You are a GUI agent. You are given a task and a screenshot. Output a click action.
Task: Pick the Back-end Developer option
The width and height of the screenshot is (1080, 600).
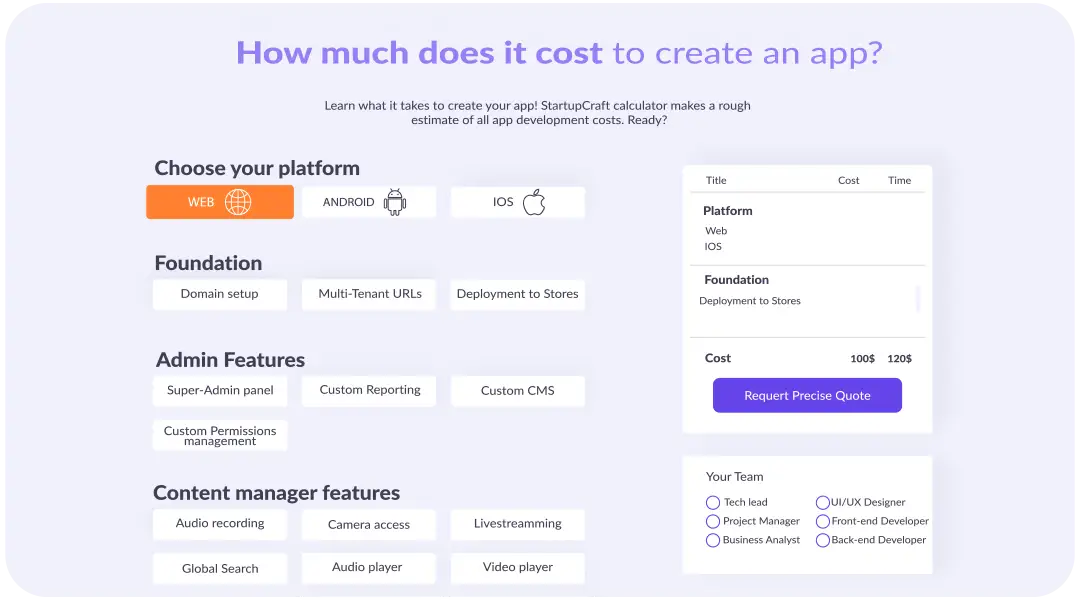pyautogui.click(x=823, y=540)
